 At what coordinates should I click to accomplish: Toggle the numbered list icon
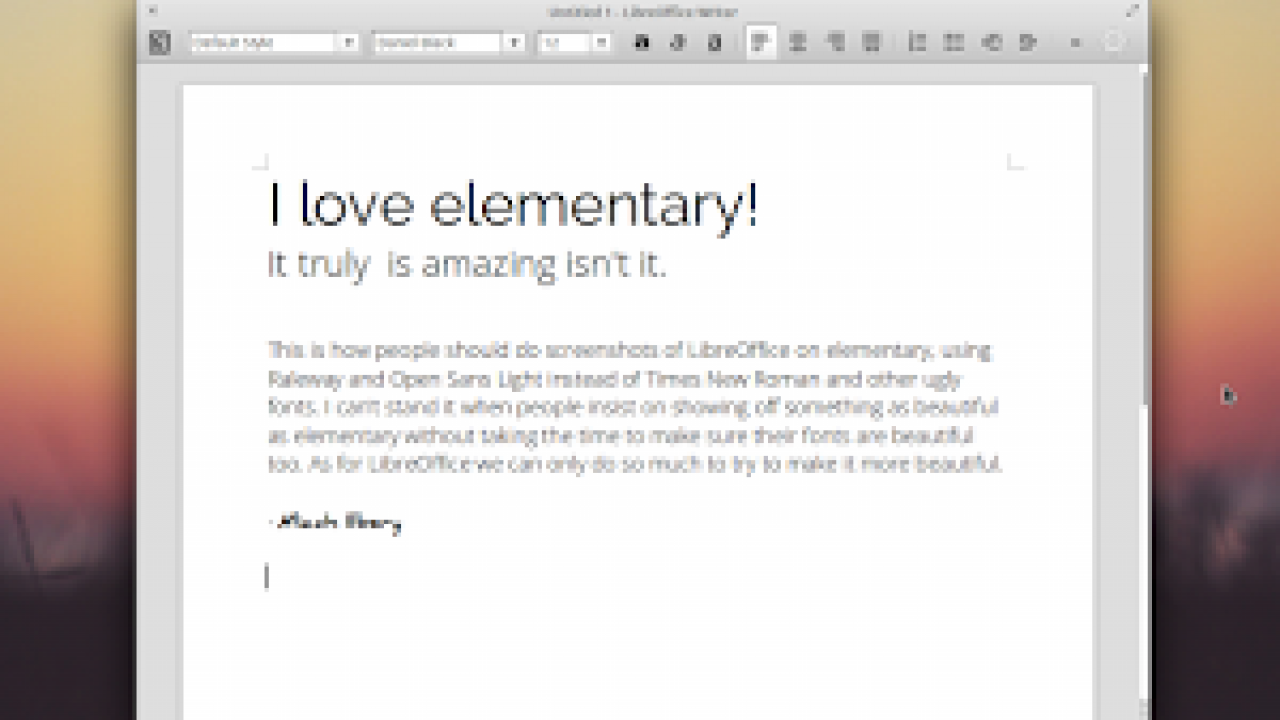917,43
